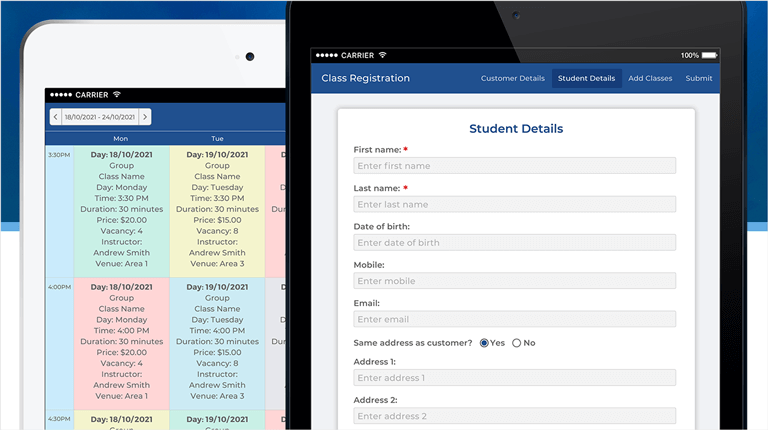Click the Class Registration title link
Viewport: 768px width, 430px height.
[365, 78]
